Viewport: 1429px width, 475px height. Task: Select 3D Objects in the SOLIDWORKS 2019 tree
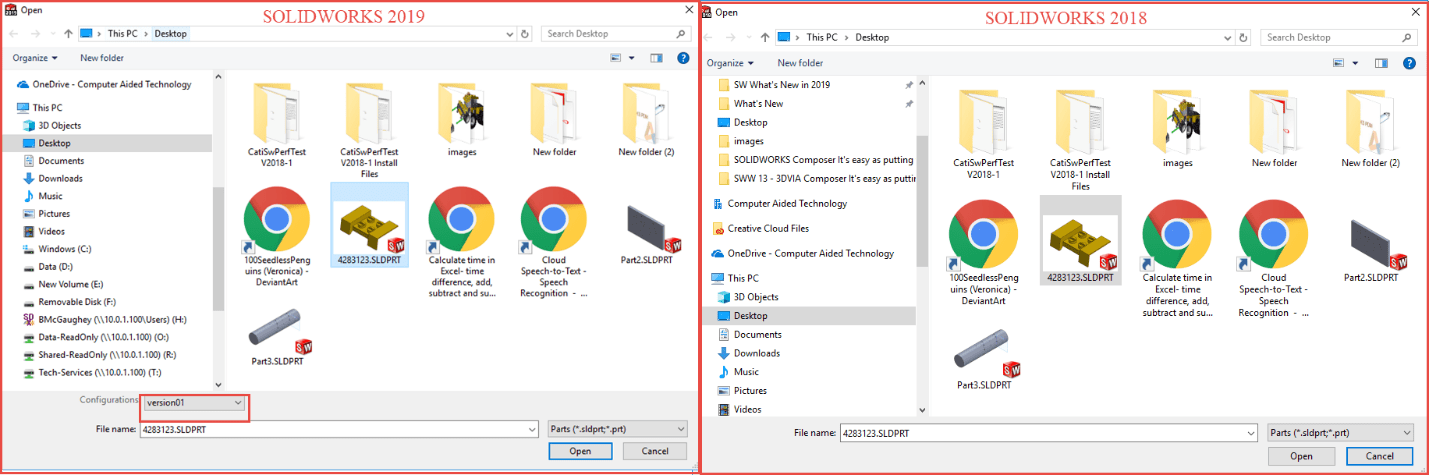point(59,125)
